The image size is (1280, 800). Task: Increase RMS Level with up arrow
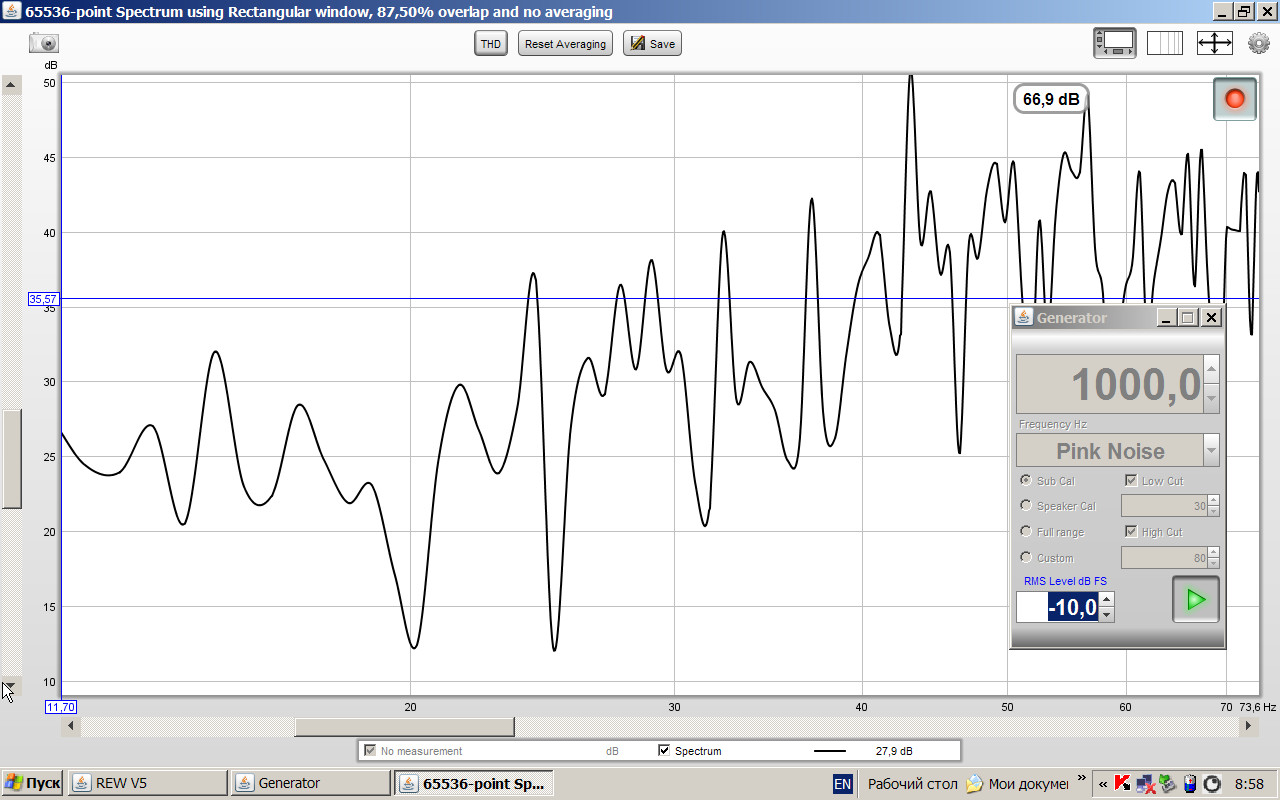[1106, 600]
